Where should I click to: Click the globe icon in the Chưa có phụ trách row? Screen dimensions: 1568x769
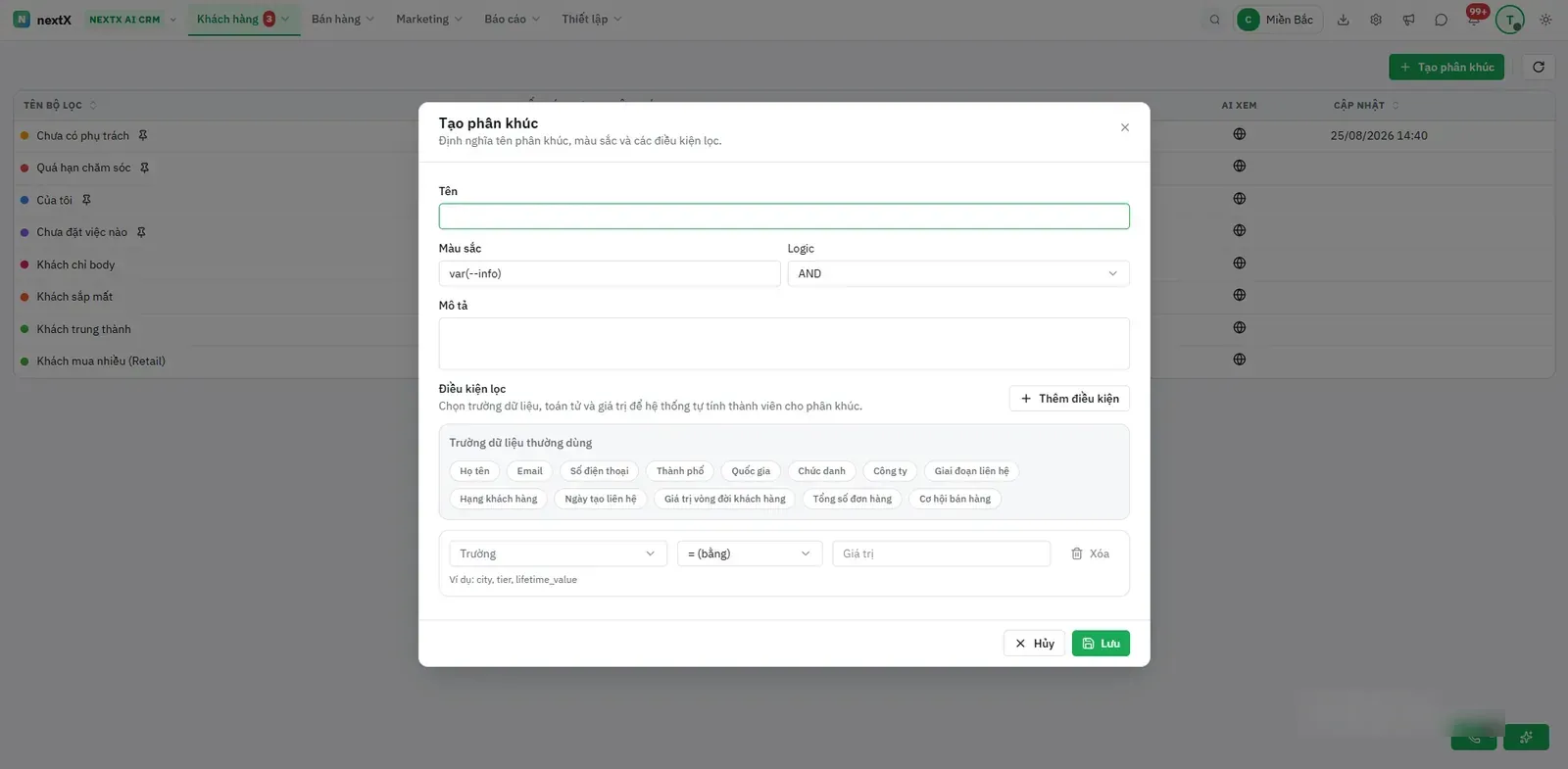[x=1240, y=134]
